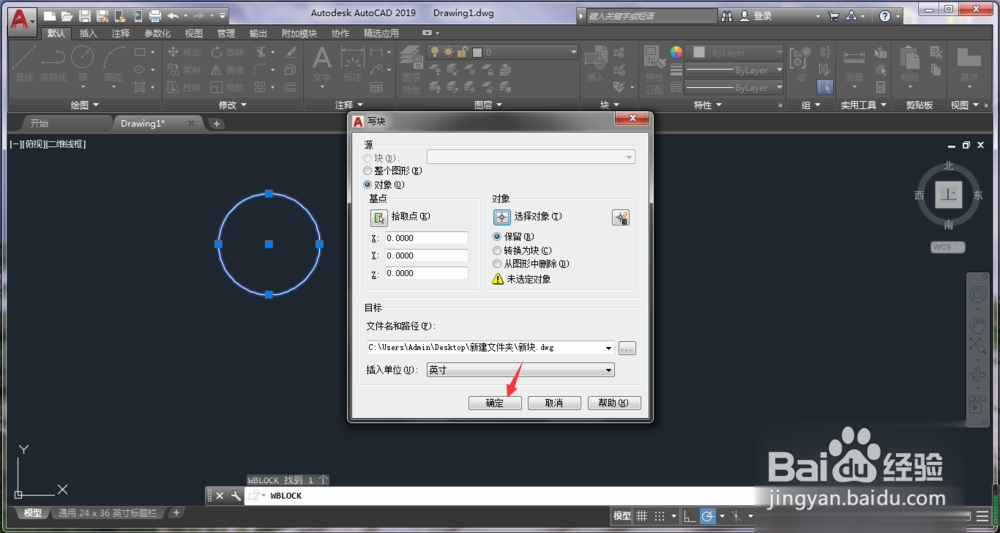Image resolution: width=1000 pixels, height=533 pixels.
Task: Select the Block (块) source radio button
Action: pyautogui.click(x=367, y=158)
